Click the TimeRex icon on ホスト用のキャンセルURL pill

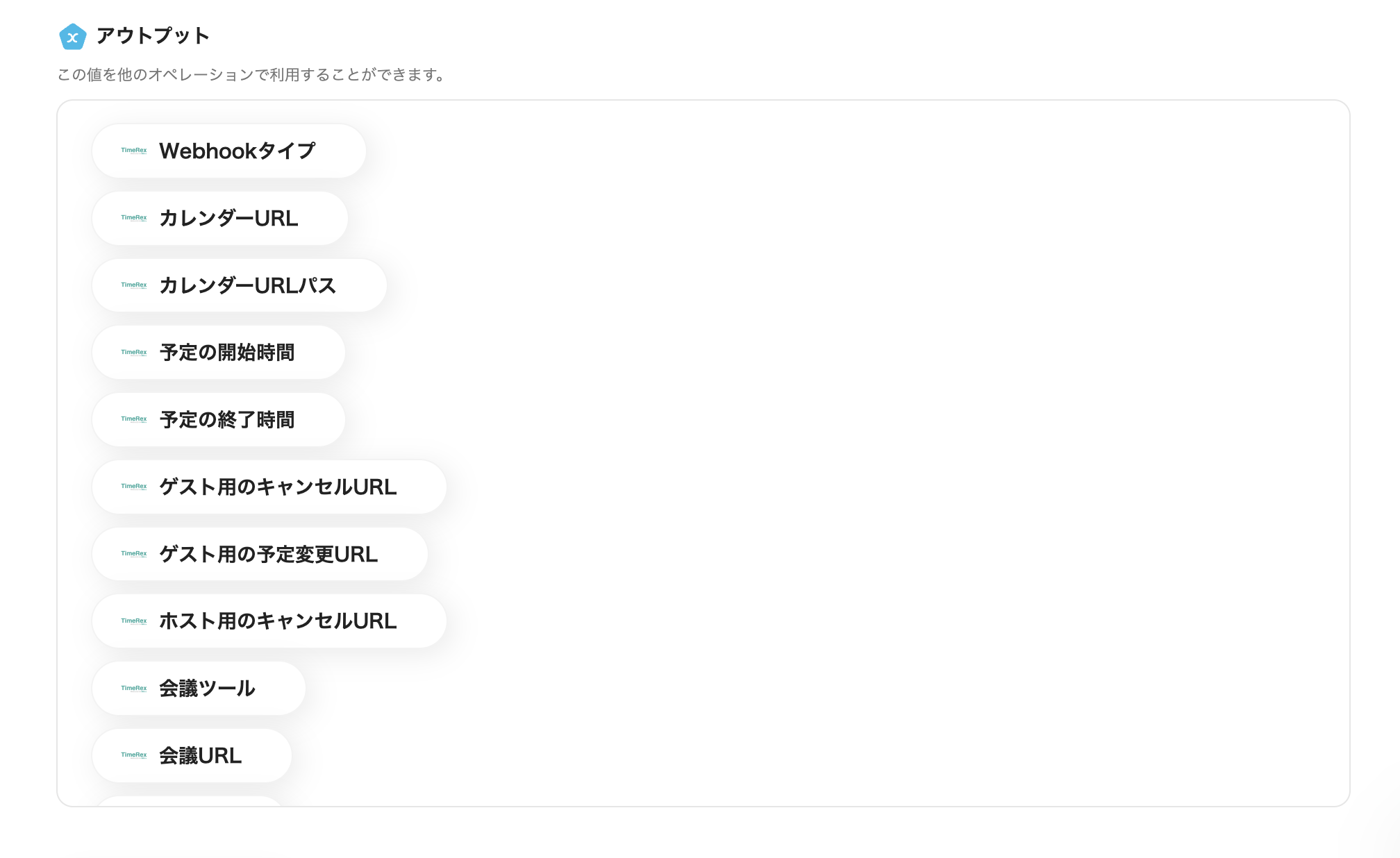(133, 621)
